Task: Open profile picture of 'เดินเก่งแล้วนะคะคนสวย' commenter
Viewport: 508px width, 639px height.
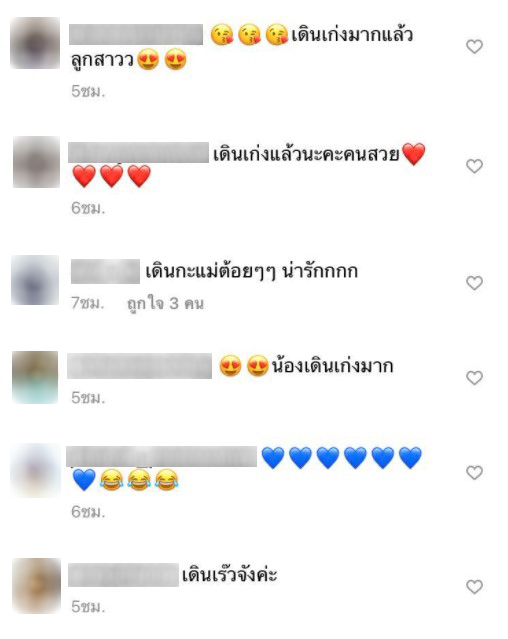Action: (x=36, y=162)
